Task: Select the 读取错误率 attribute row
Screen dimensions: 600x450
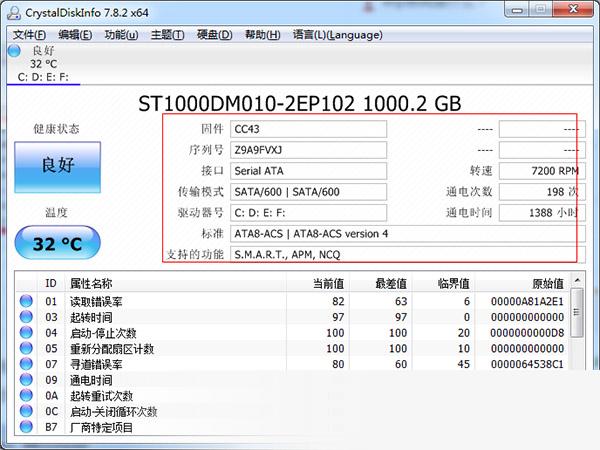Action: point(293,302)
